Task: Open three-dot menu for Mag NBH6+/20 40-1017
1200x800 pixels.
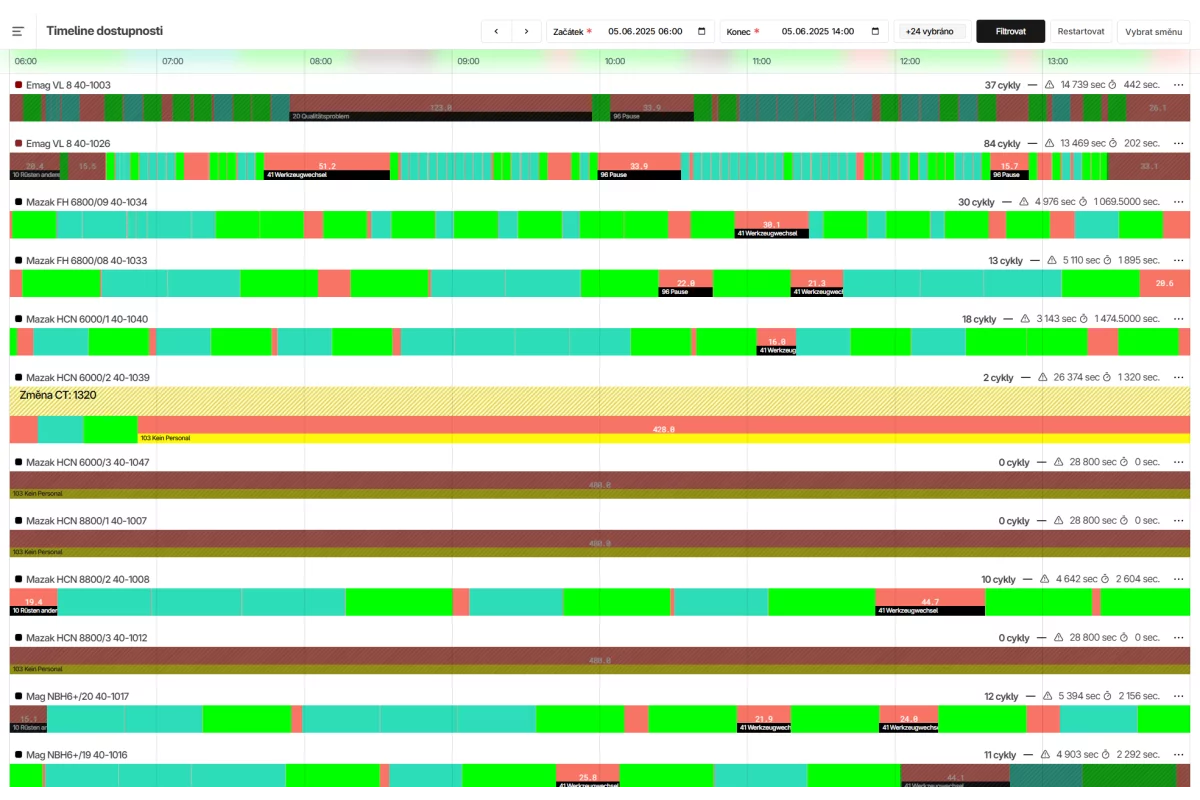Action: 1178,696
